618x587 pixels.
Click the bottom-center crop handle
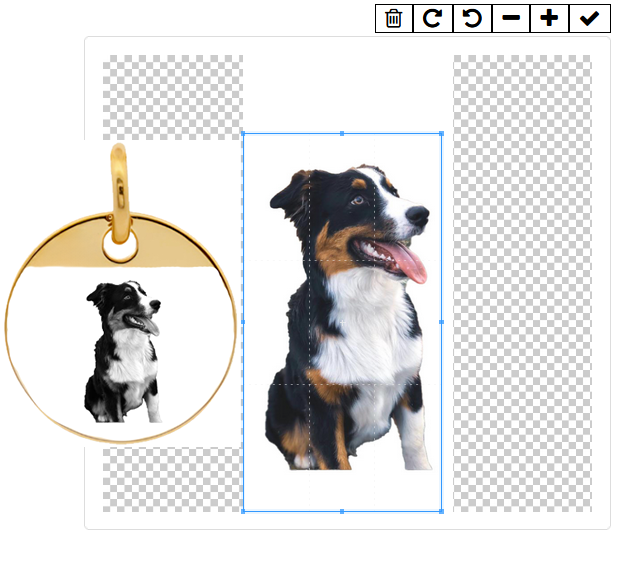342,511
